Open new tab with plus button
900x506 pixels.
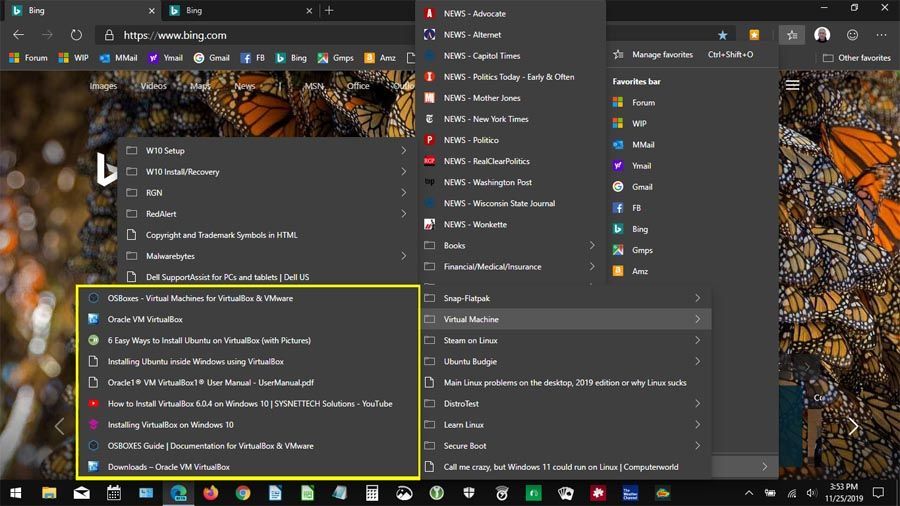[x=329, y=10]
